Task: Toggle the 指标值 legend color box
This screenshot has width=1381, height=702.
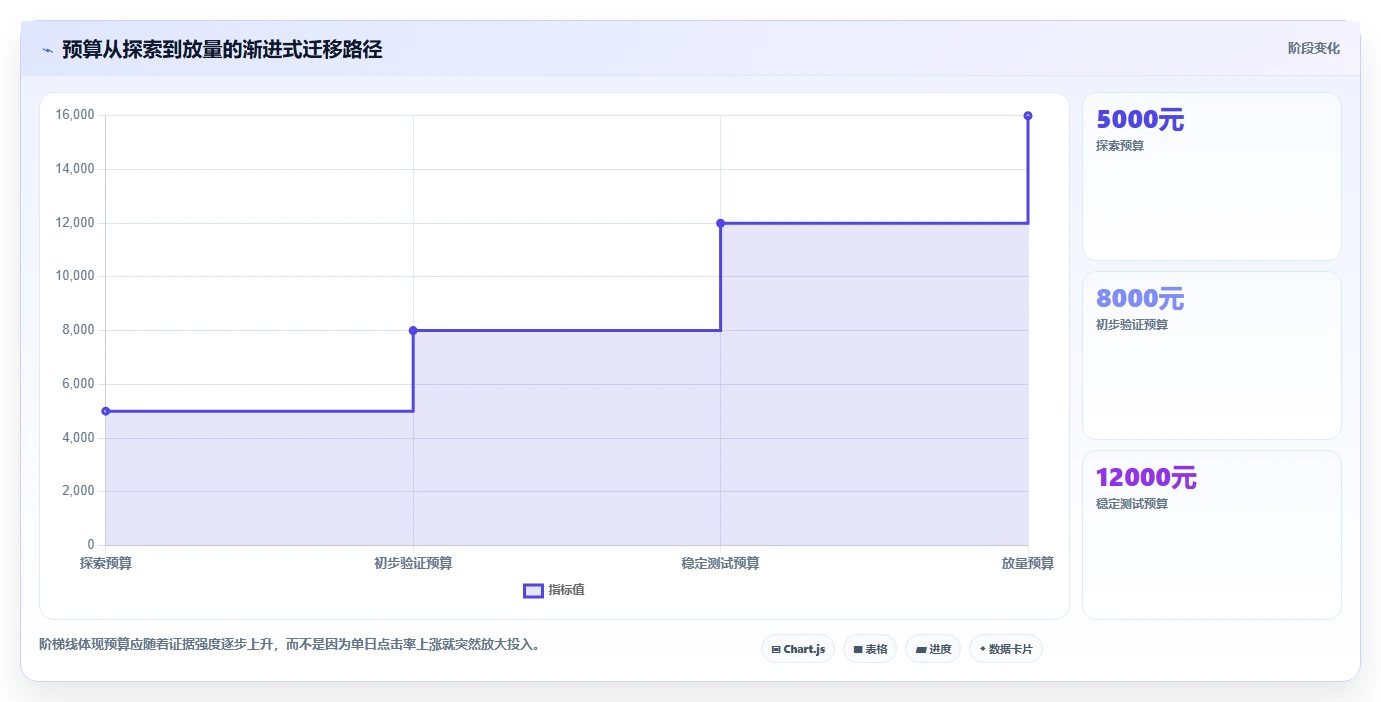Action: pyautogui.click(x=533, y=590)
